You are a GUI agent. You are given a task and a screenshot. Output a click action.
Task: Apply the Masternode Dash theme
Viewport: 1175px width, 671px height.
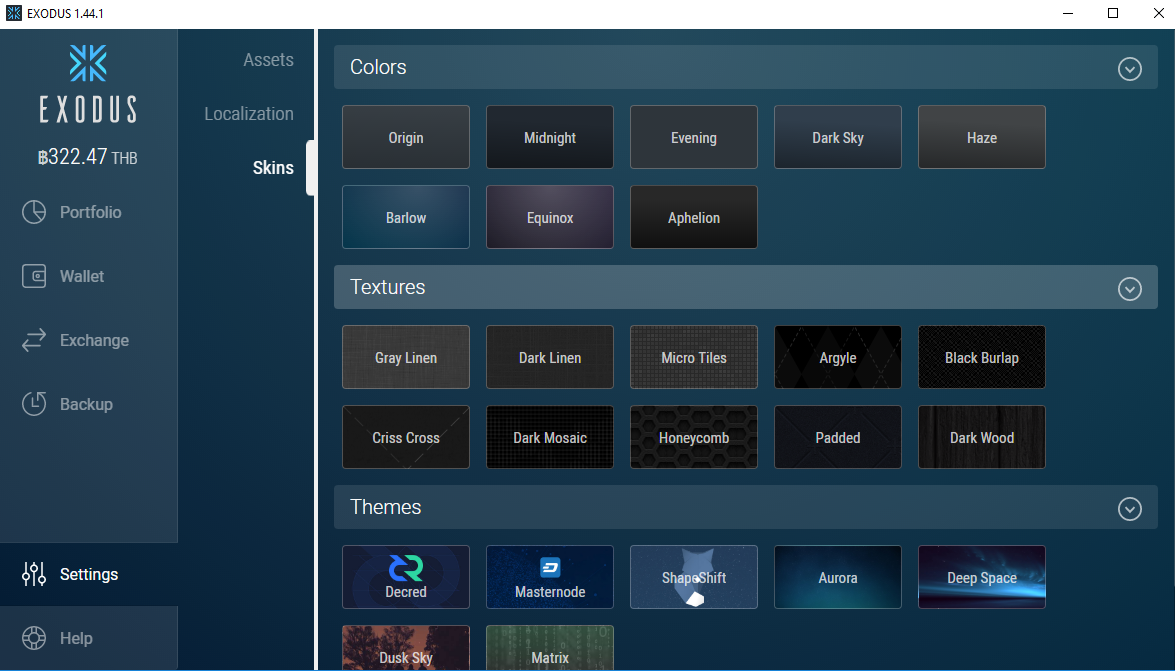(x=550, y=577)
